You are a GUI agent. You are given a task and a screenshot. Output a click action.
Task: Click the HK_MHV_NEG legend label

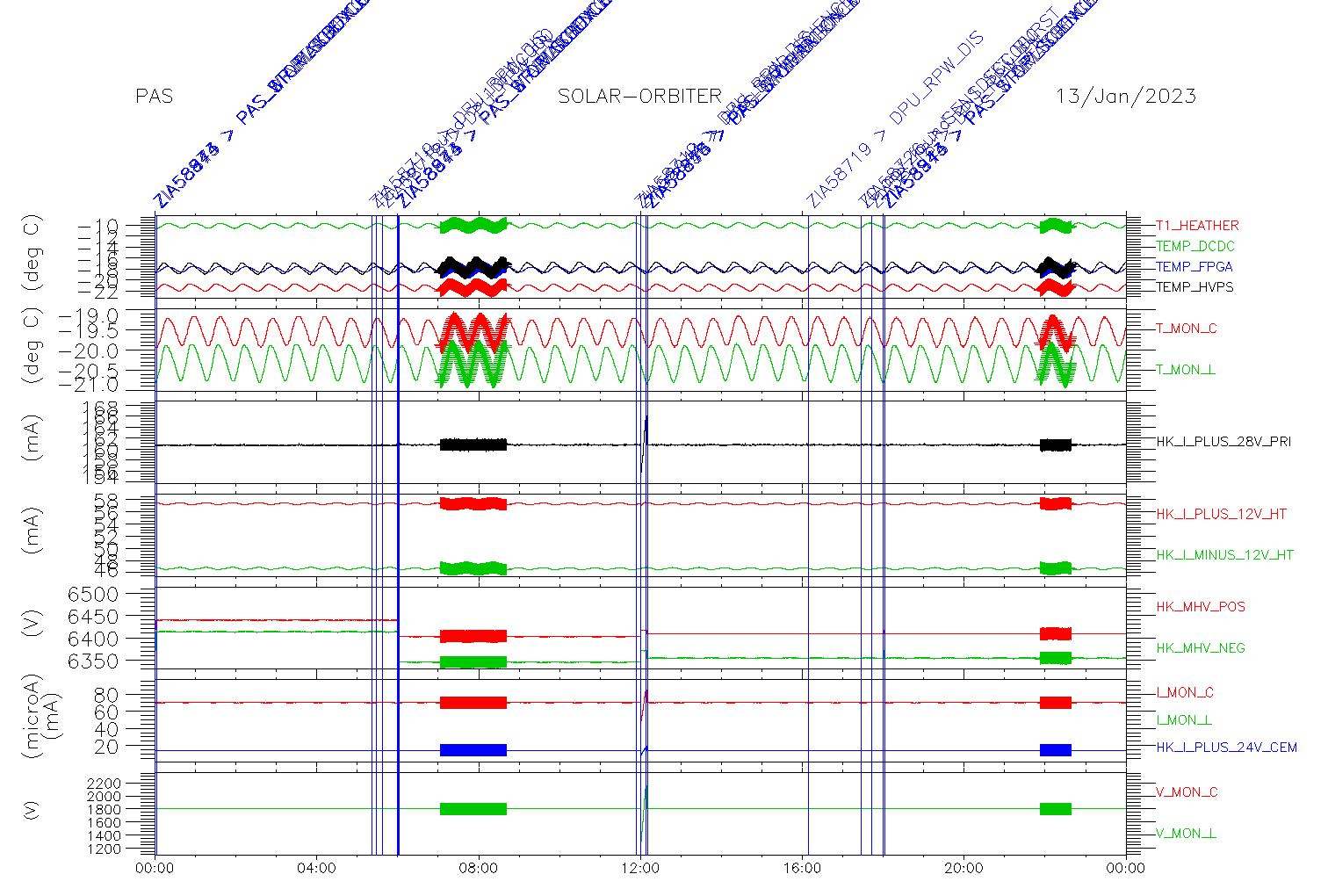click(1201, 648)
